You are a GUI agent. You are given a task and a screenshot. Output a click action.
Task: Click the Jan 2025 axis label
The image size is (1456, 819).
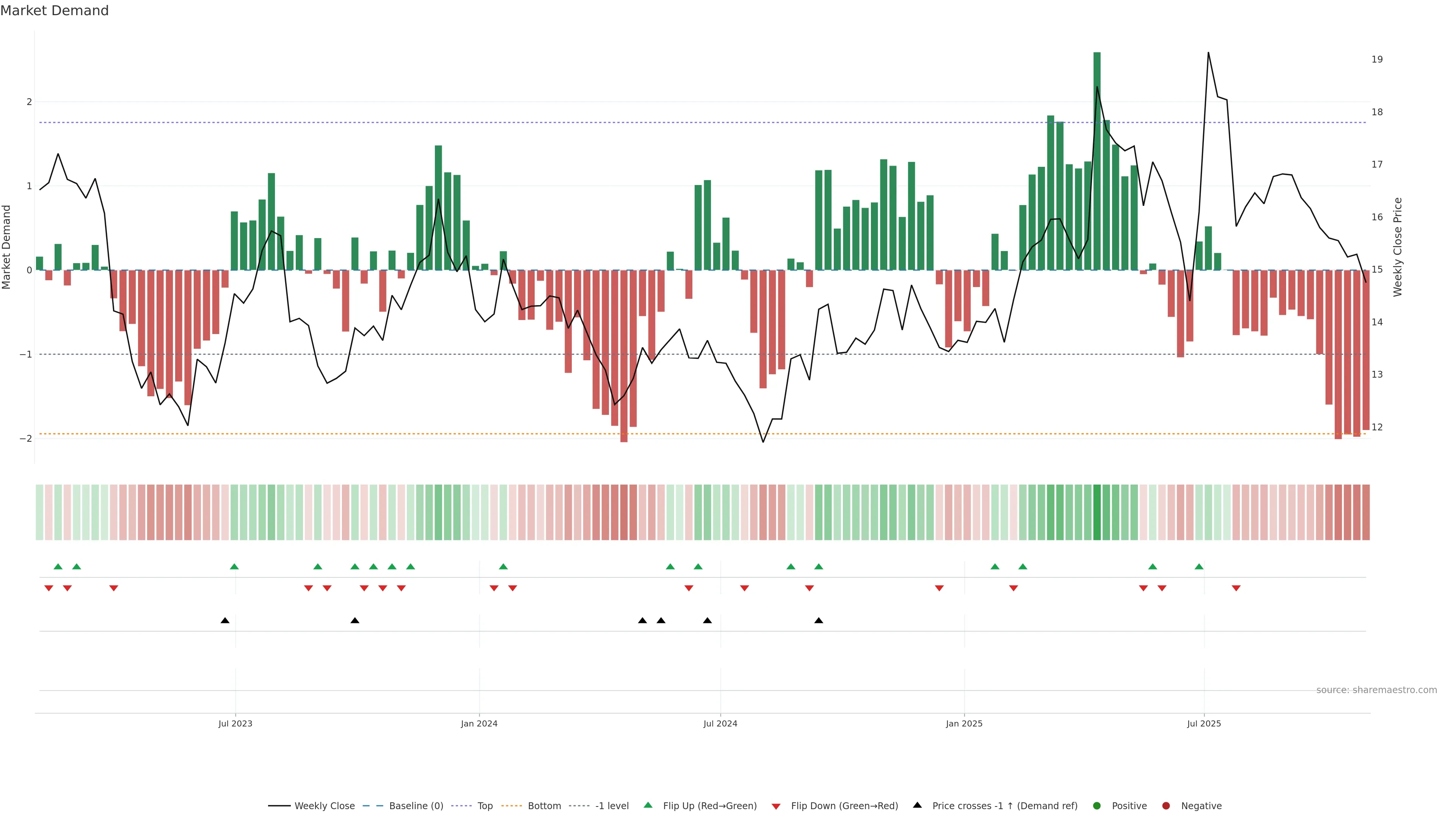(964, 723)
